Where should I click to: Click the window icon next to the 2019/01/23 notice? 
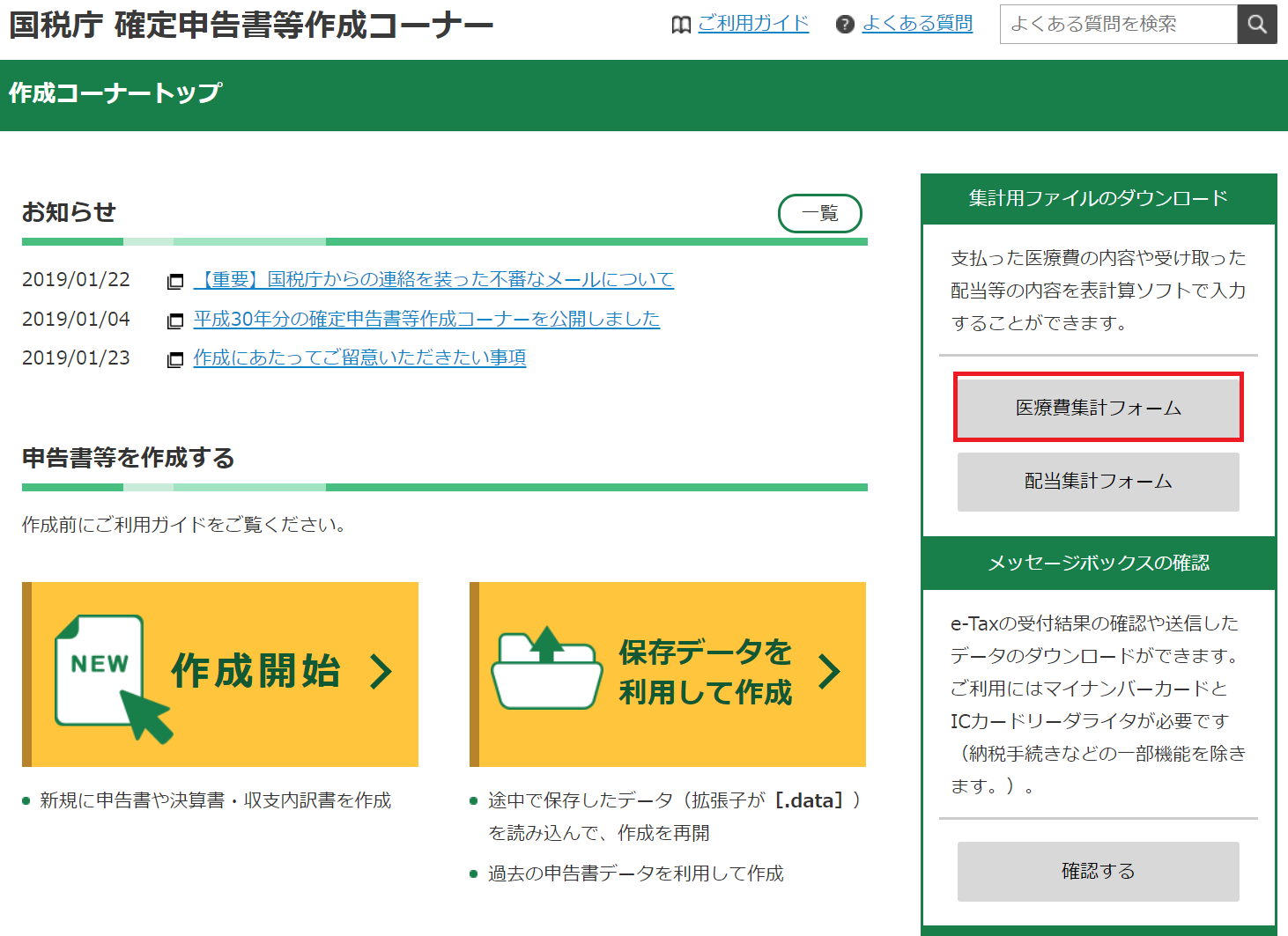tap(175, 359)
